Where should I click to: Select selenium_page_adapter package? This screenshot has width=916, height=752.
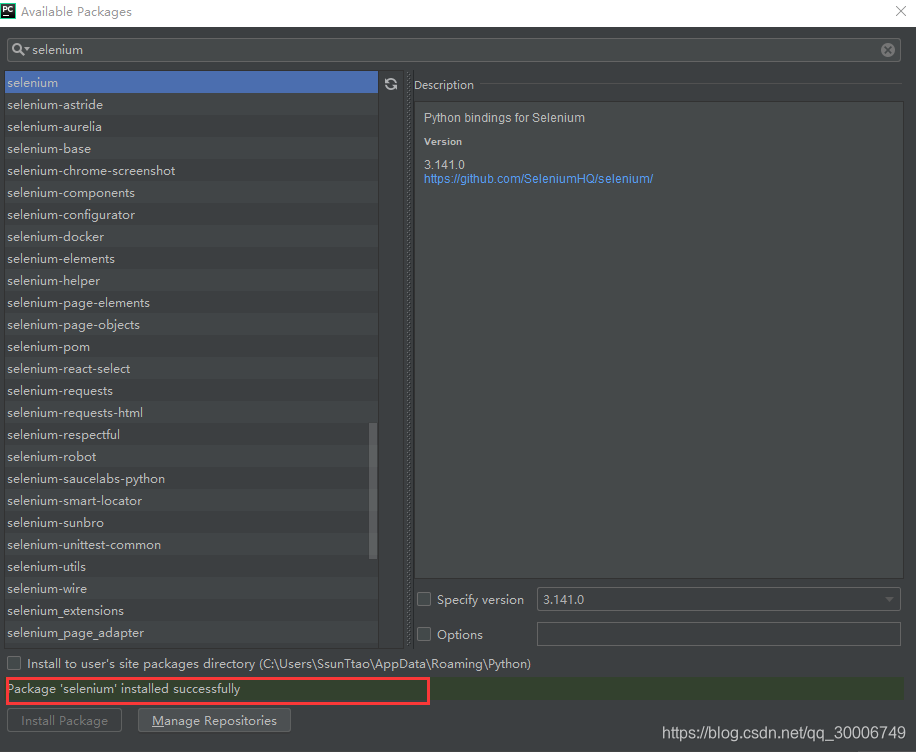coord(191,633)
